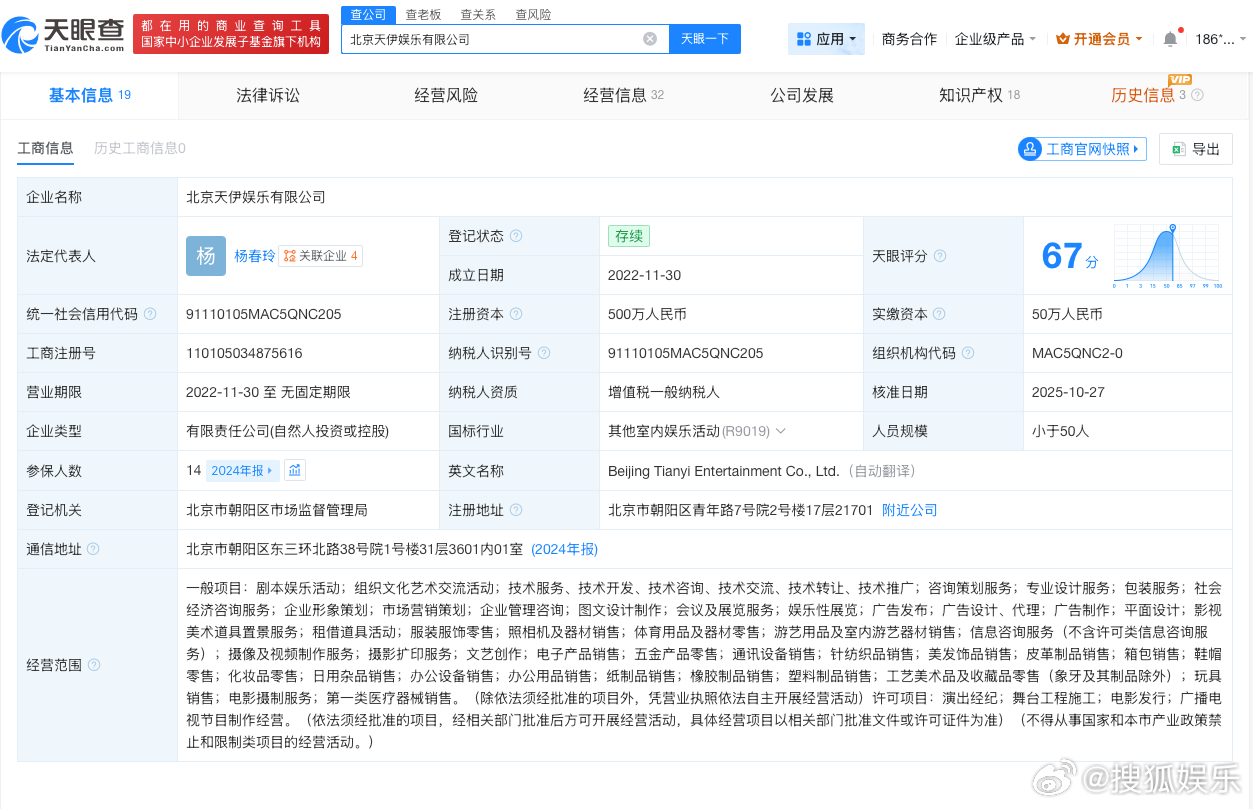Clear the search box text

coord(650,39)
